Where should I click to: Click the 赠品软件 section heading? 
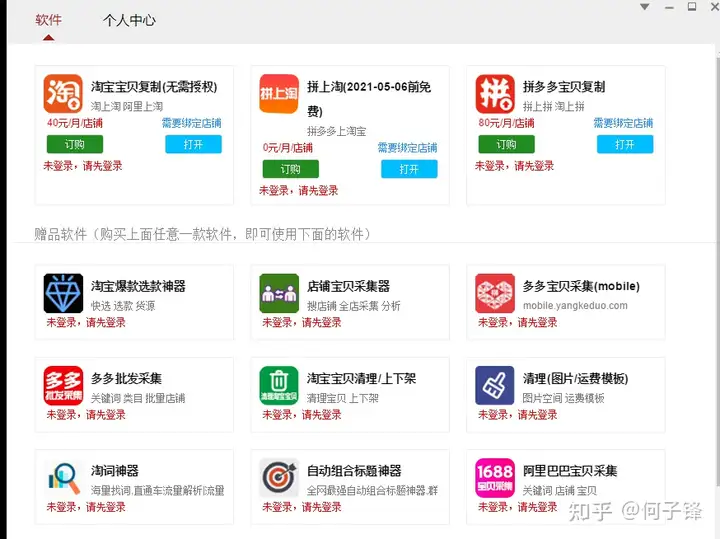pos(202,234)
